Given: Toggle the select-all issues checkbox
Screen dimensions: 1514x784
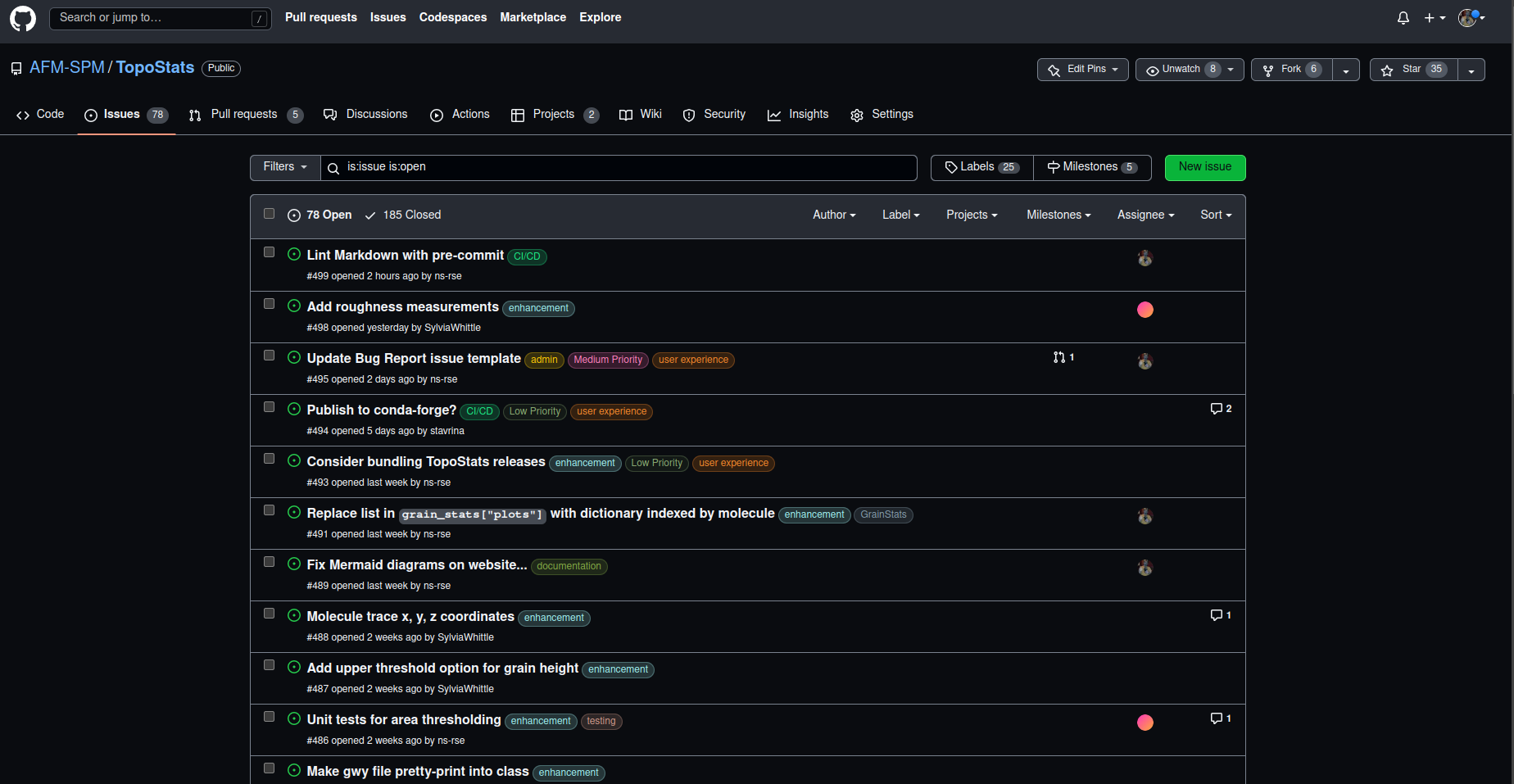Looking at the screenshot, I should [269, 214].
